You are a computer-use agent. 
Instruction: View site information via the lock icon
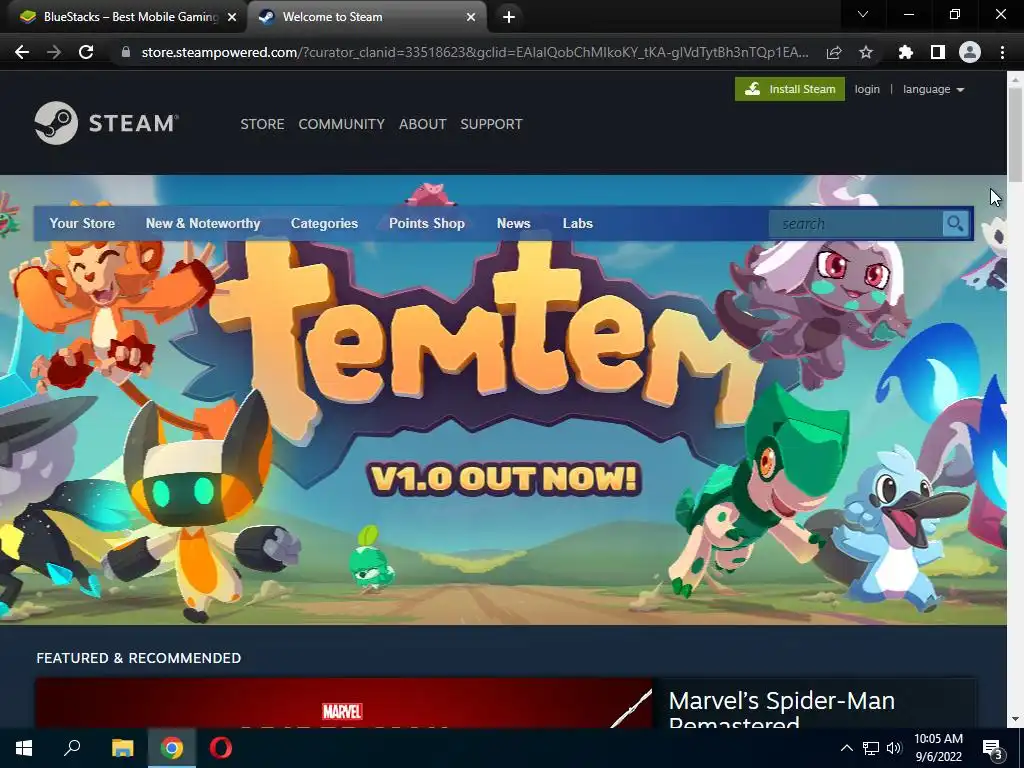[126, 52]
